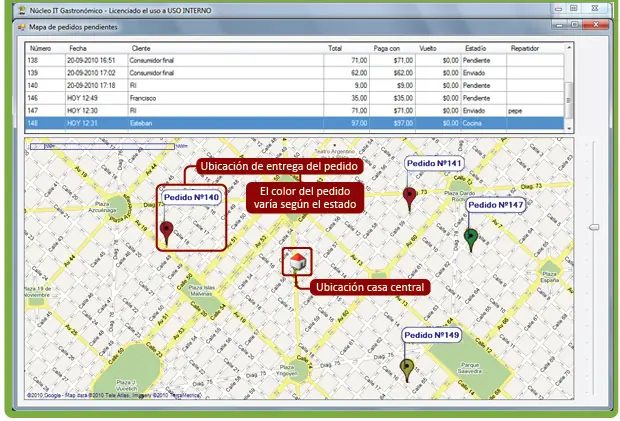Click the repartidor cell pepe

[x=515, y=111]
